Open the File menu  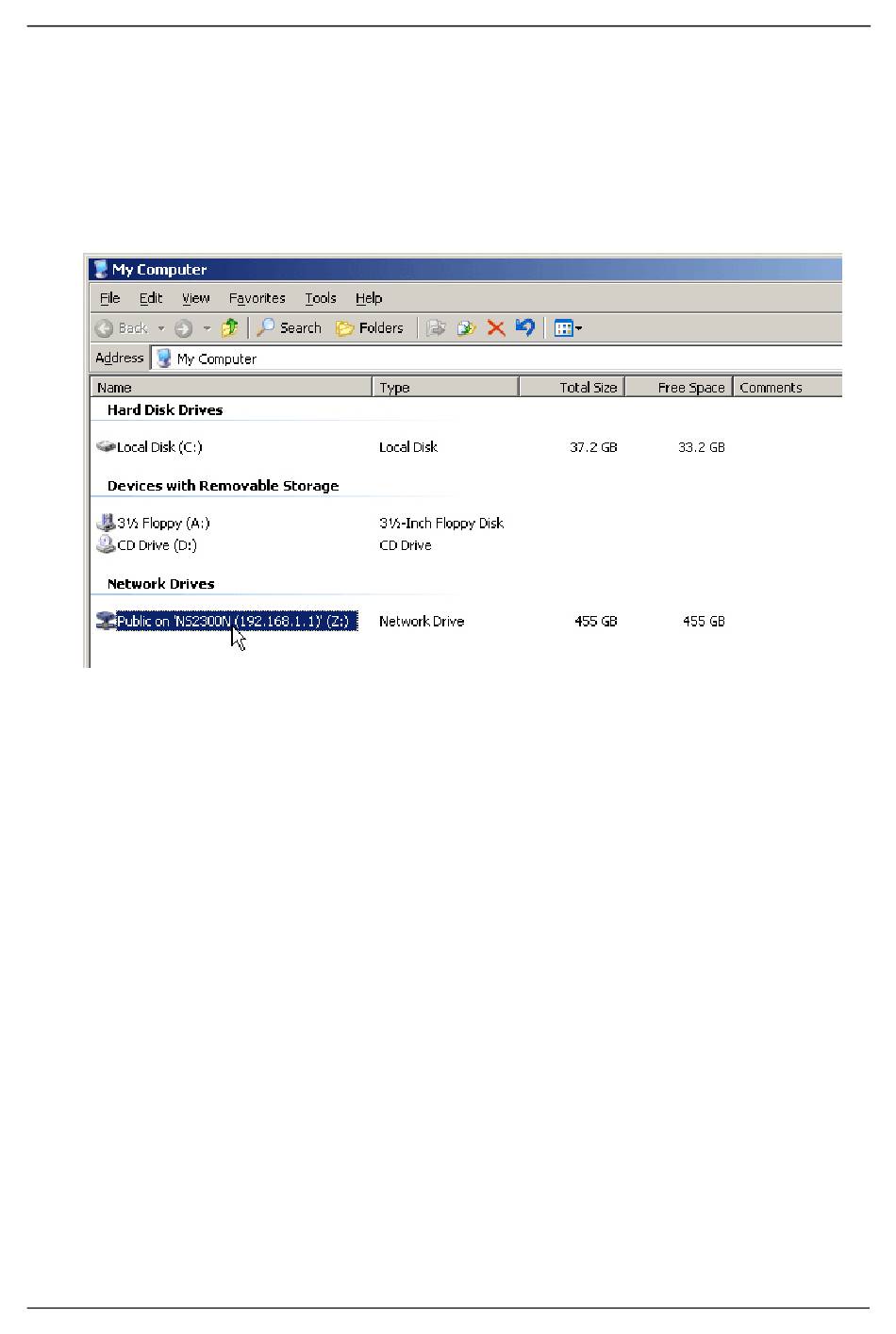click(110, 298)
